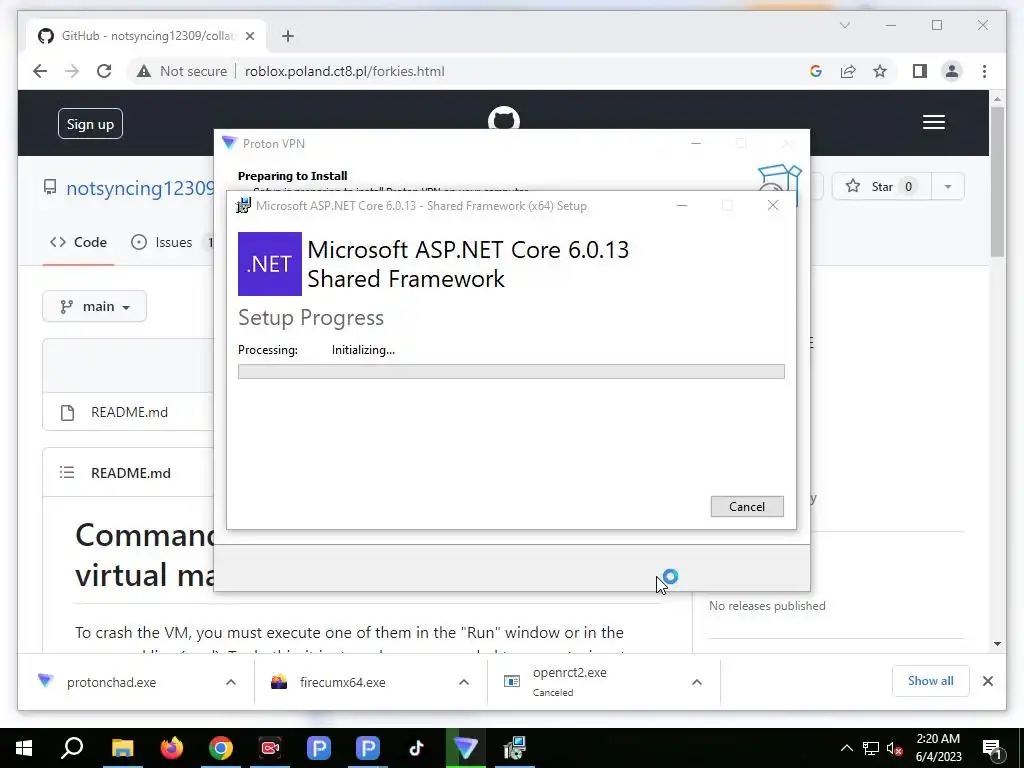Launch Firefox from the taskbar
1024x768 pixels.
point(172,748)
